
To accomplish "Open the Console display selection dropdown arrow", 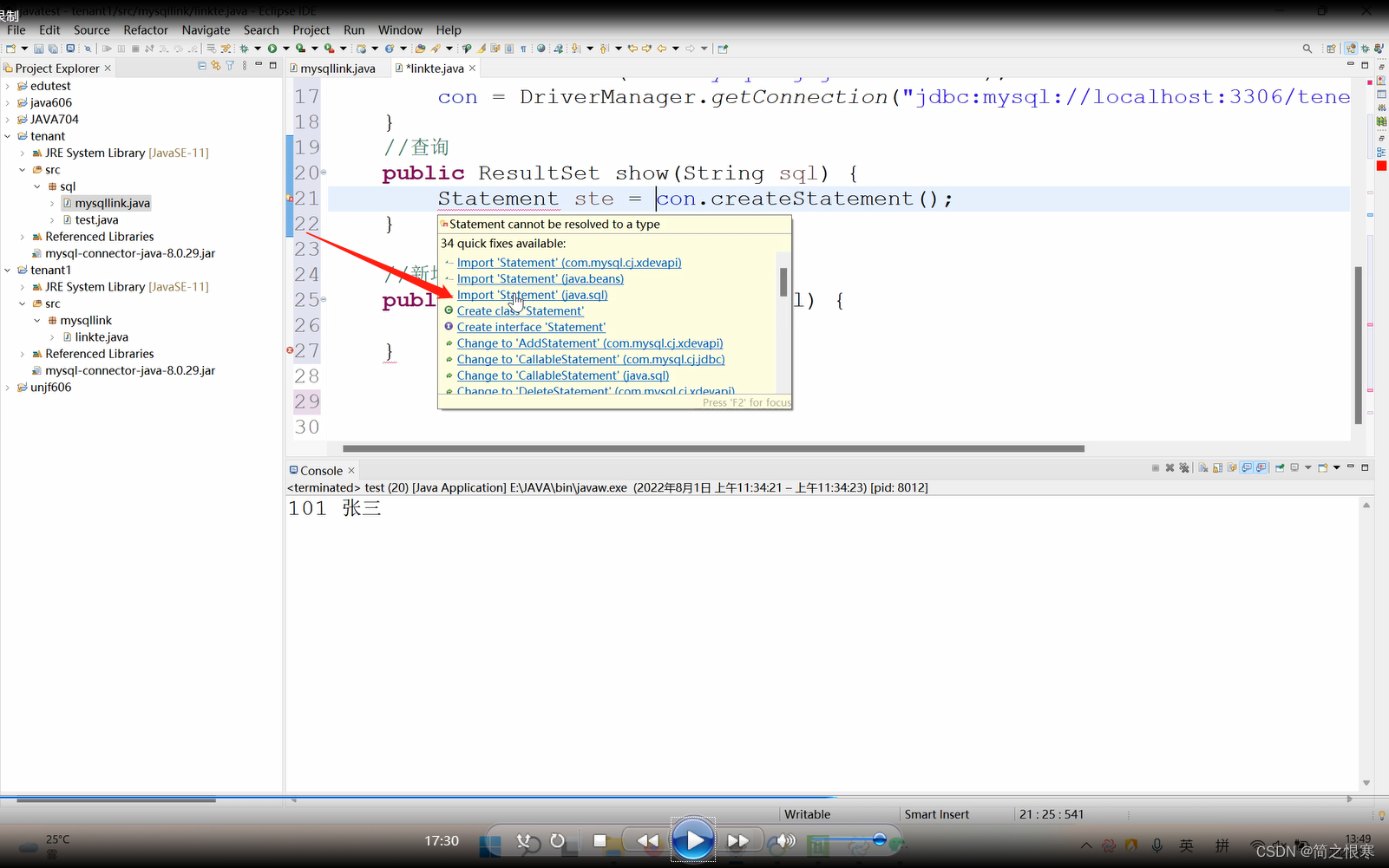I will pyautogui.click(x=1308, y=467).
